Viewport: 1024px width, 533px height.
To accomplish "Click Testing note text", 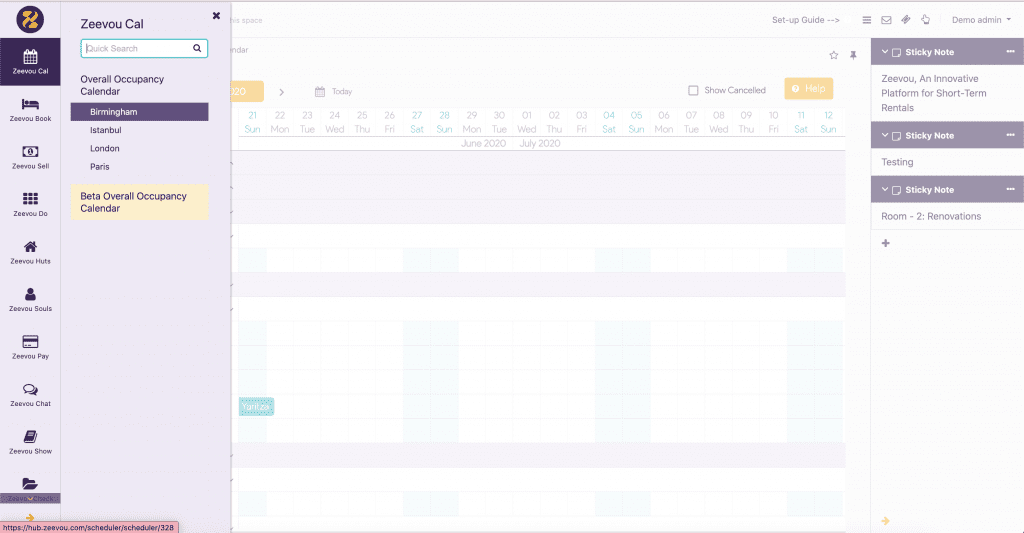I will tap(897, 162).
